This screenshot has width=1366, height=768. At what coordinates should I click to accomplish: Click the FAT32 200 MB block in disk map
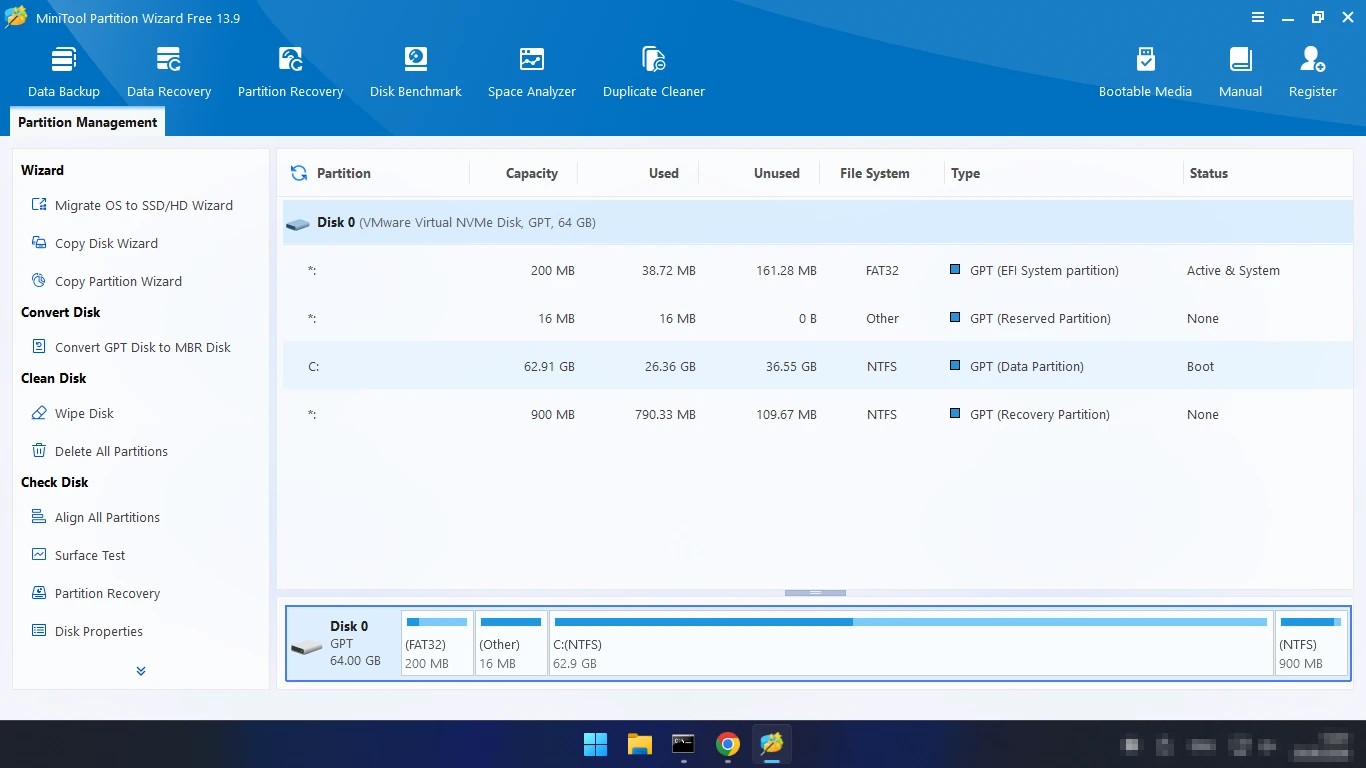[x=437, y=643]
